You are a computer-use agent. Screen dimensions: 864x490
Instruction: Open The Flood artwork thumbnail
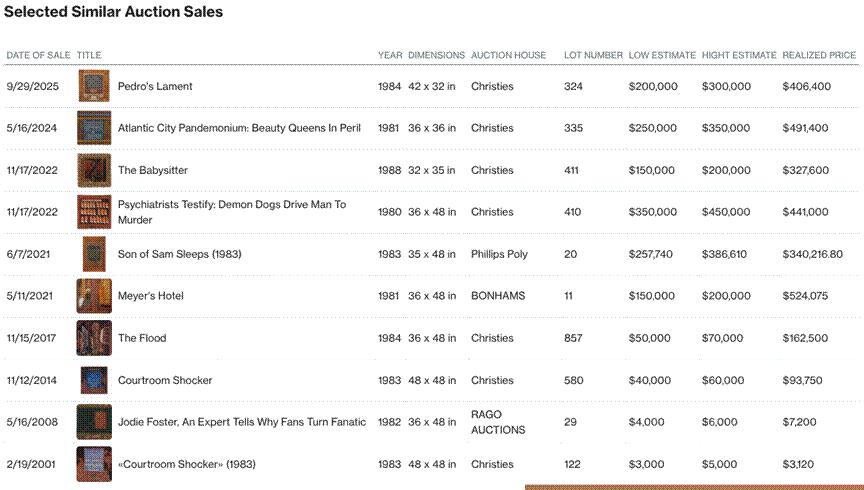coord(94,338)
